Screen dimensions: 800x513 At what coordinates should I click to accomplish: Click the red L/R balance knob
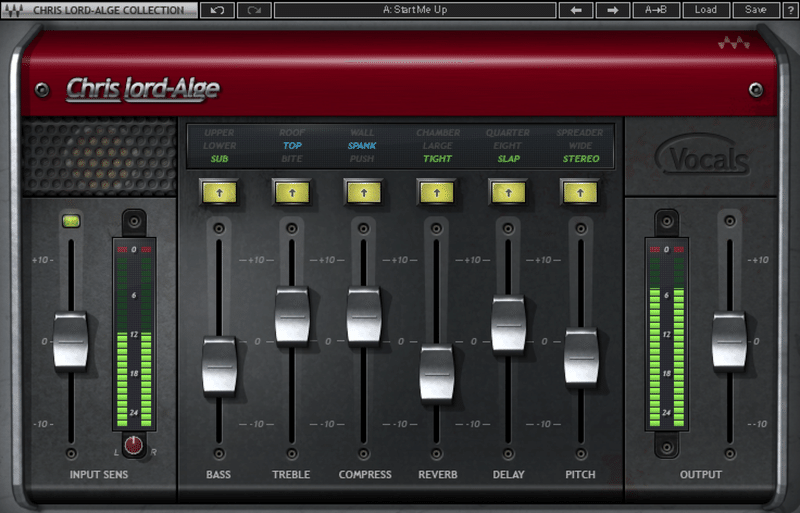[134, 444]
